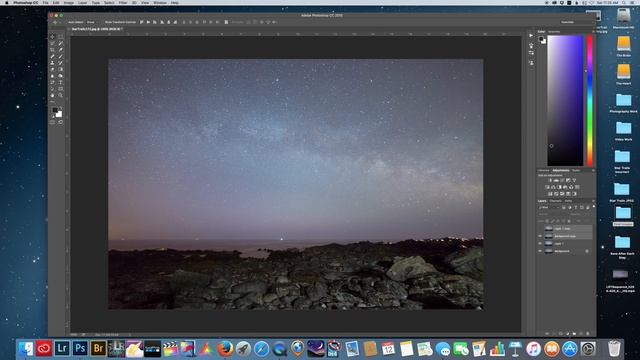
Task: Switch to the Styles tab
Action: [576, 170]
